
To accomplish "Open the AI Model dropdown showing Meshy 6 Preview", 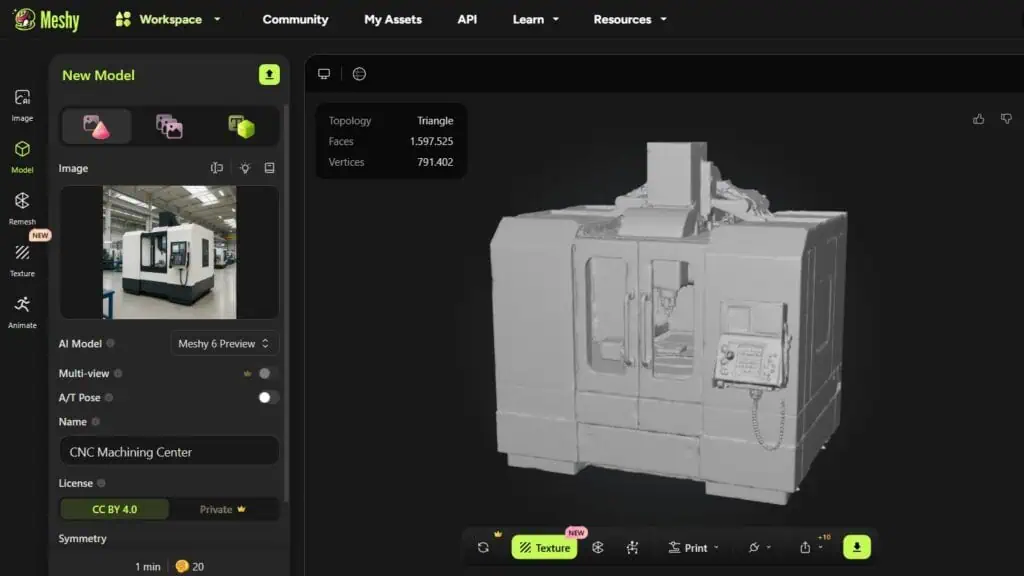I will pos(224,343).
